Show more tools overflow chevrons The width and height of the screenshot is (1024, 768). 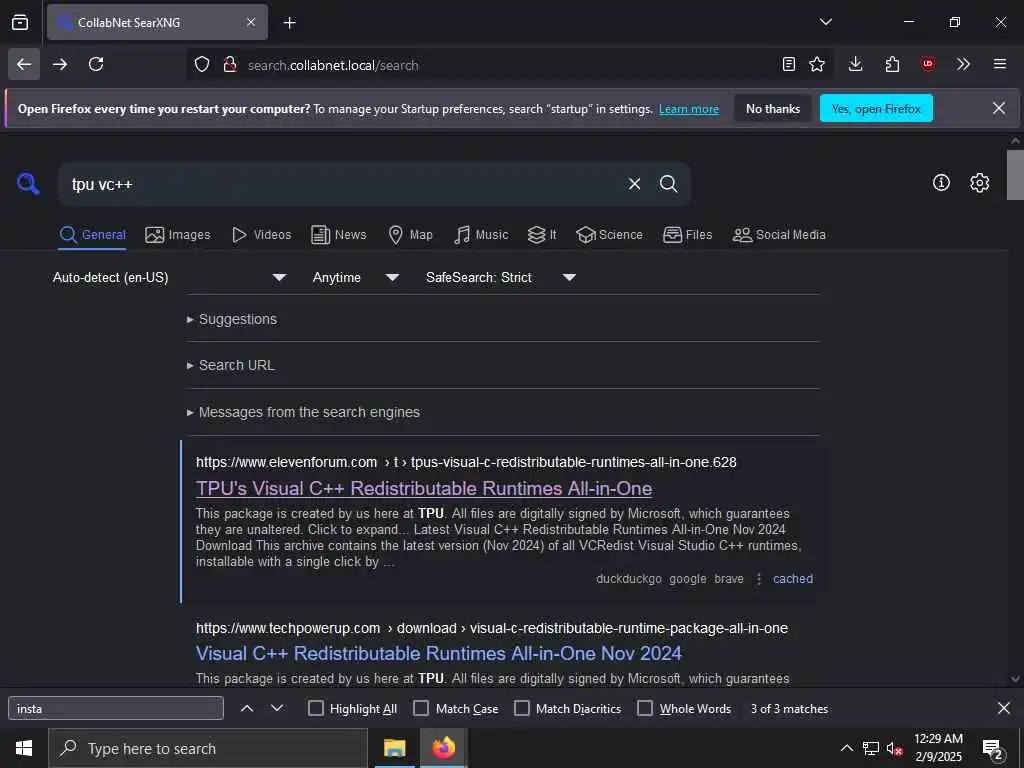coord(963,64)
